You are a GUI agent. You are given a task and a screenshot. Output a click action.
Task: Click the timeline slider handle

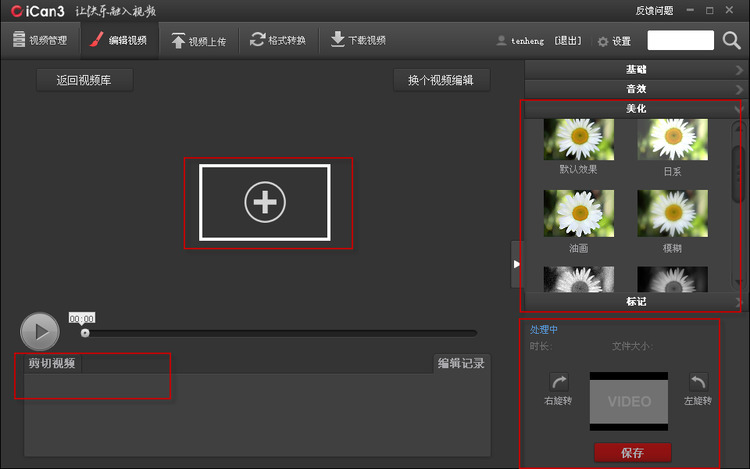point(85,333)
